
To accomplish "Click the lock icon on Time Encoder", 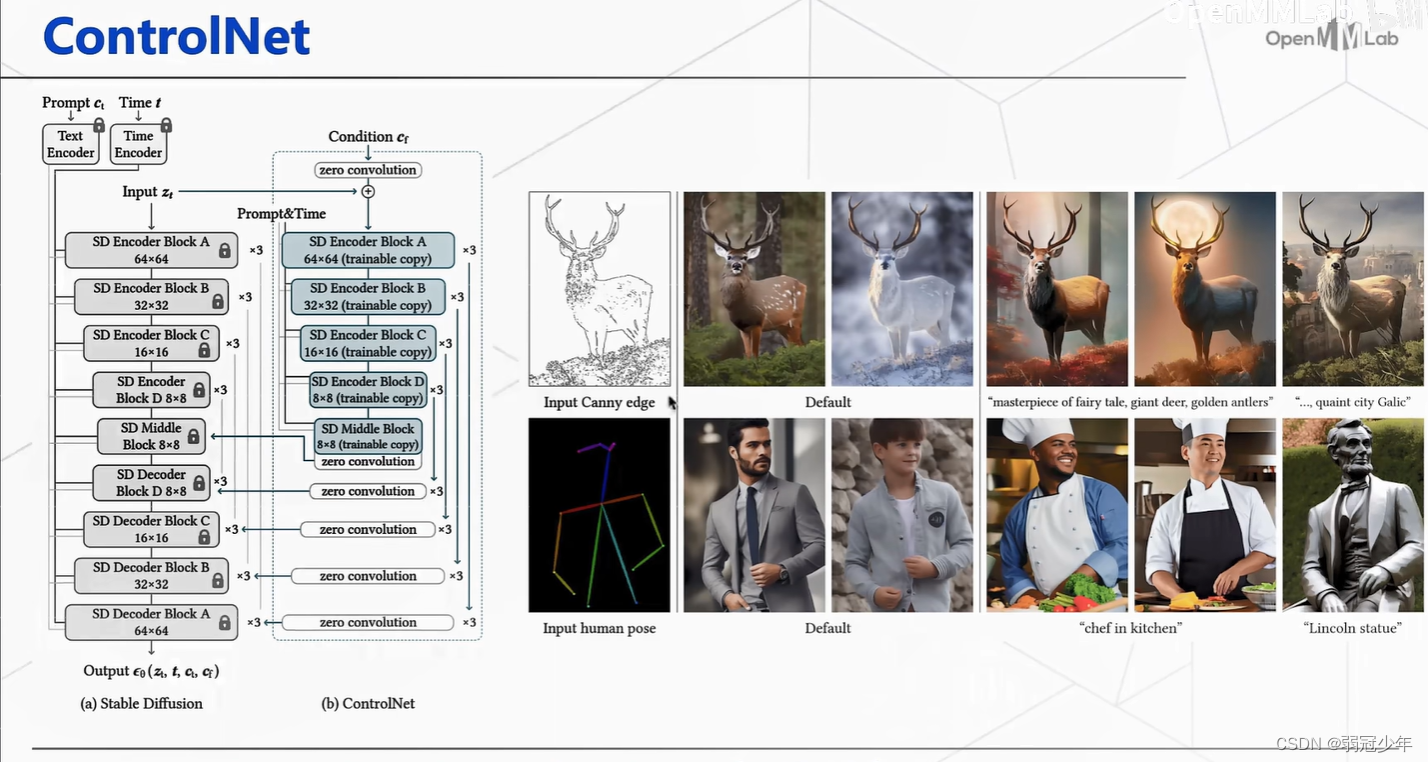I will pos(166,125).
